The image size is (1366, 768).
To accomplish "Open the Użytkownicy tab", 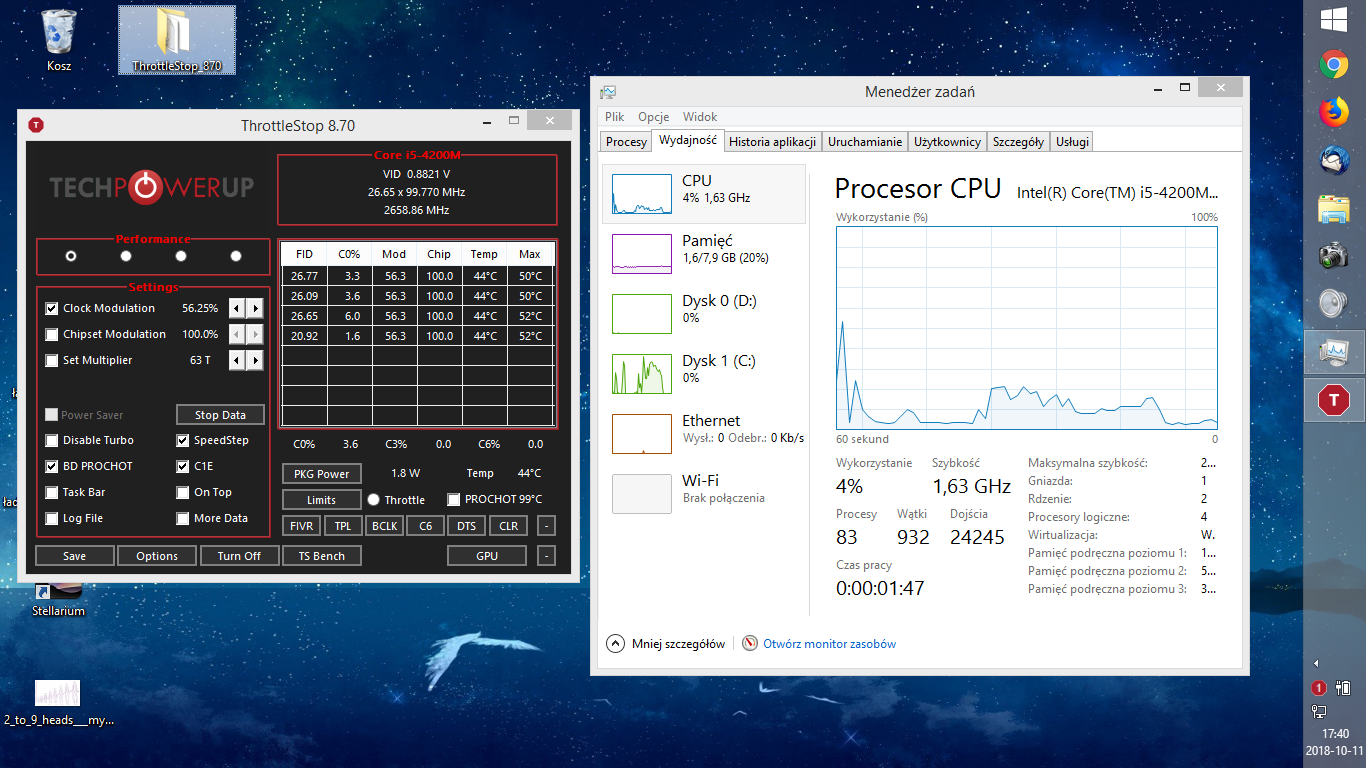I will pos(947,142).
